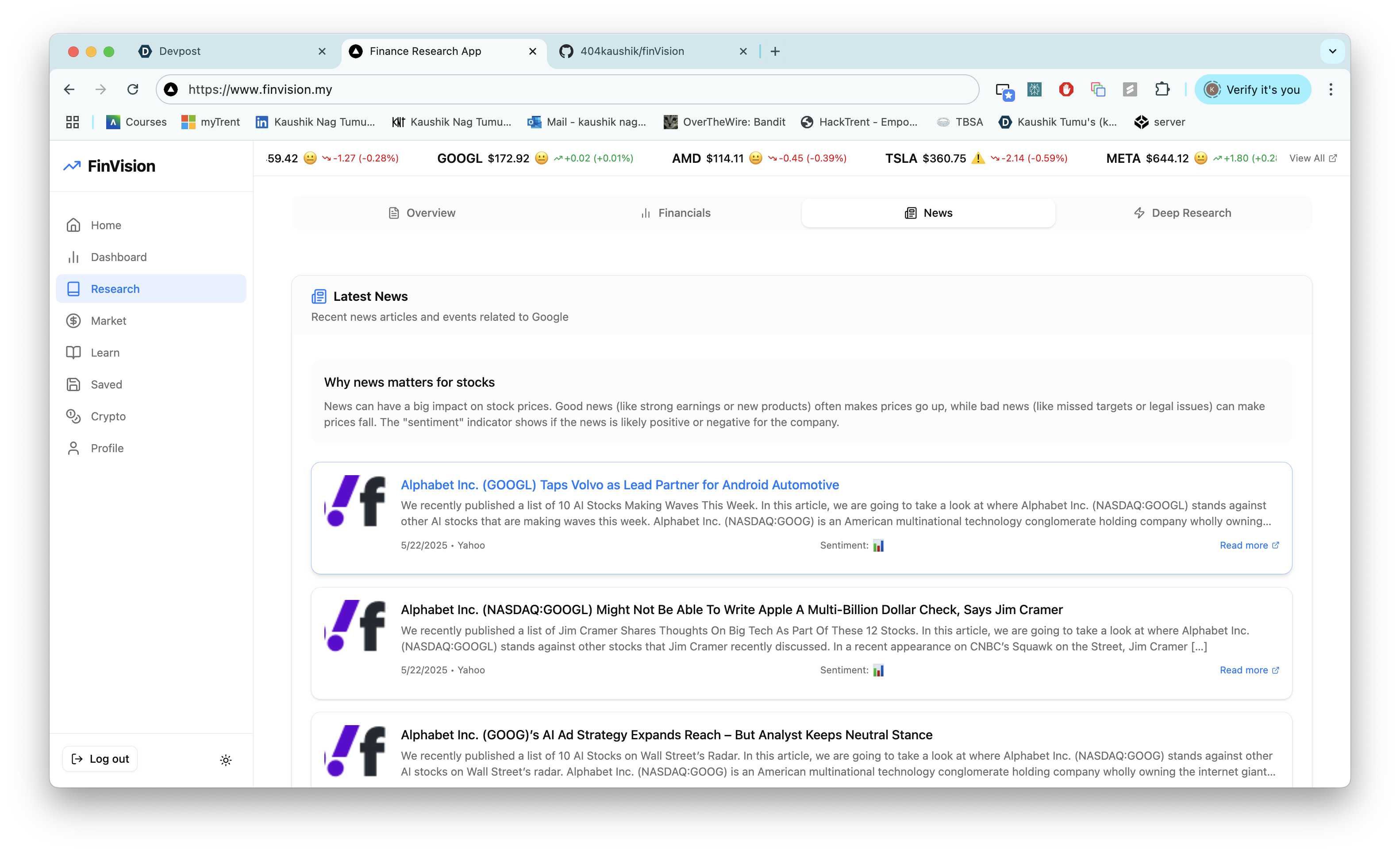Click the Dashboard sidebar item

[x=118, y=257]
